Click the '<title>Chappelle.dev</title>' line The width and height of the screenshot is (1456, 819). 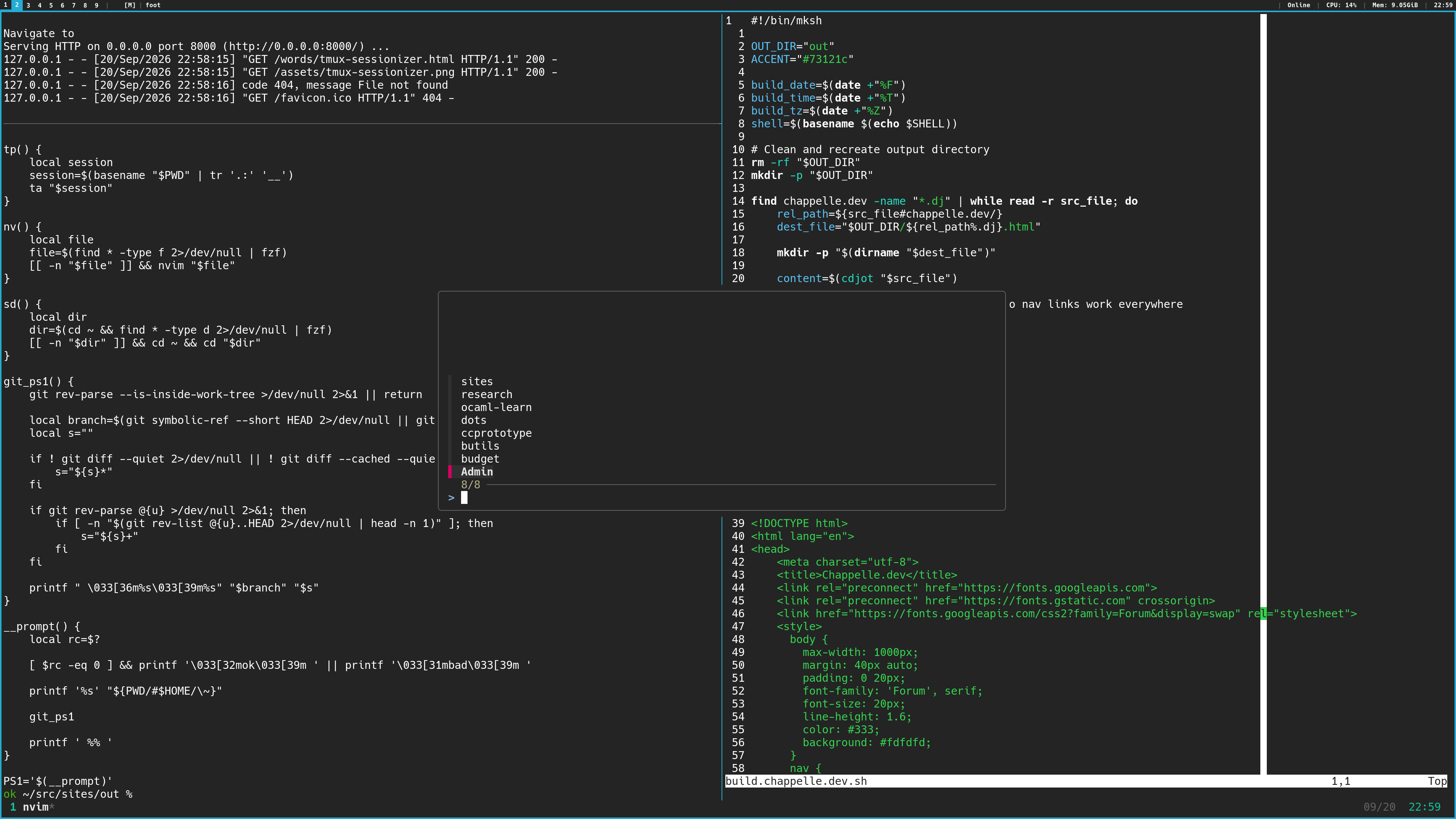click(867, 576)
